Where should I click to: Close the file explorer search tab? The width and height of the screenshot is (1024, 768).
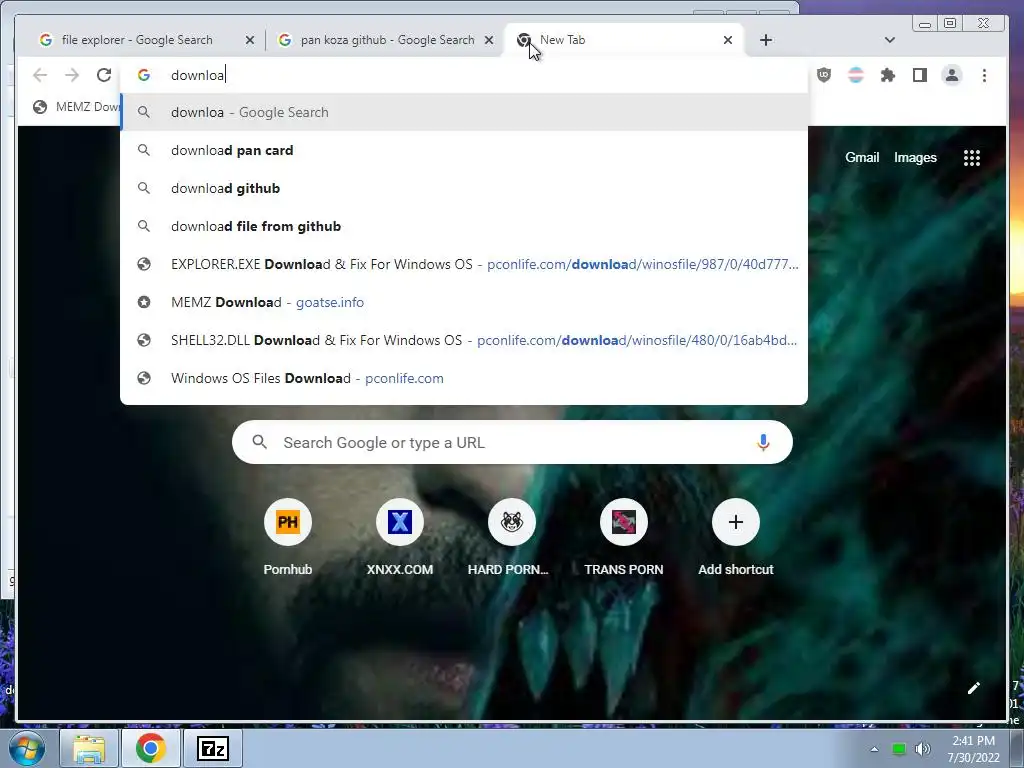[x=249, y=40]
